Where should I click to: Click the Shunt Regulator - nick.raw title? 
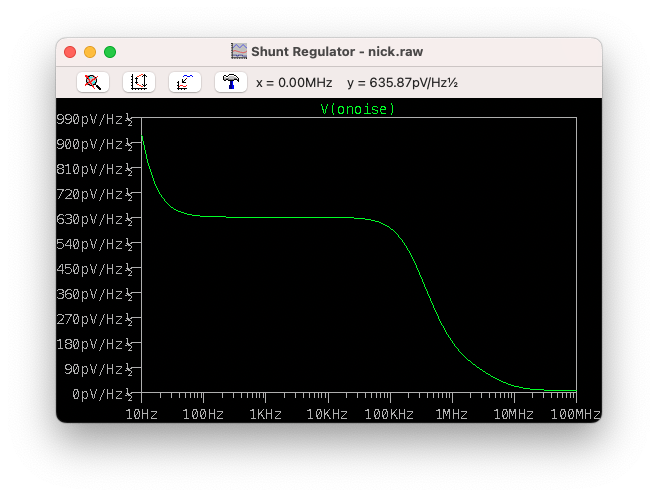[x=337, y=52]
